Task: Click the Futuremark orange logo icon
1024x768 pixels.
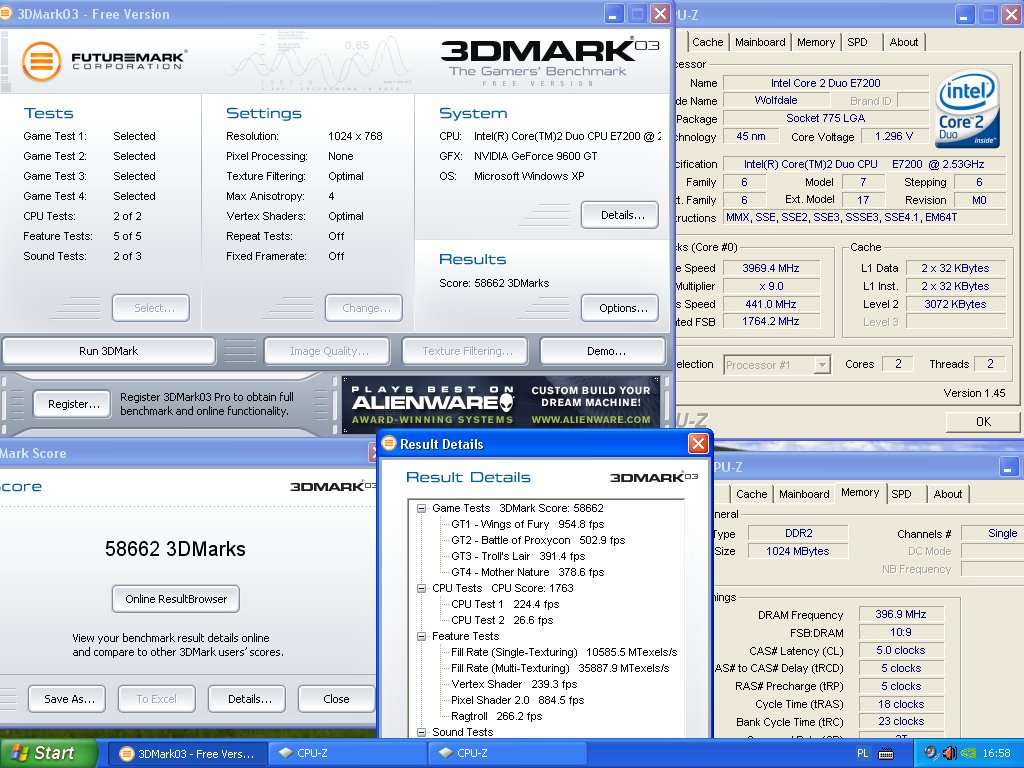Action: coord(41,61)
